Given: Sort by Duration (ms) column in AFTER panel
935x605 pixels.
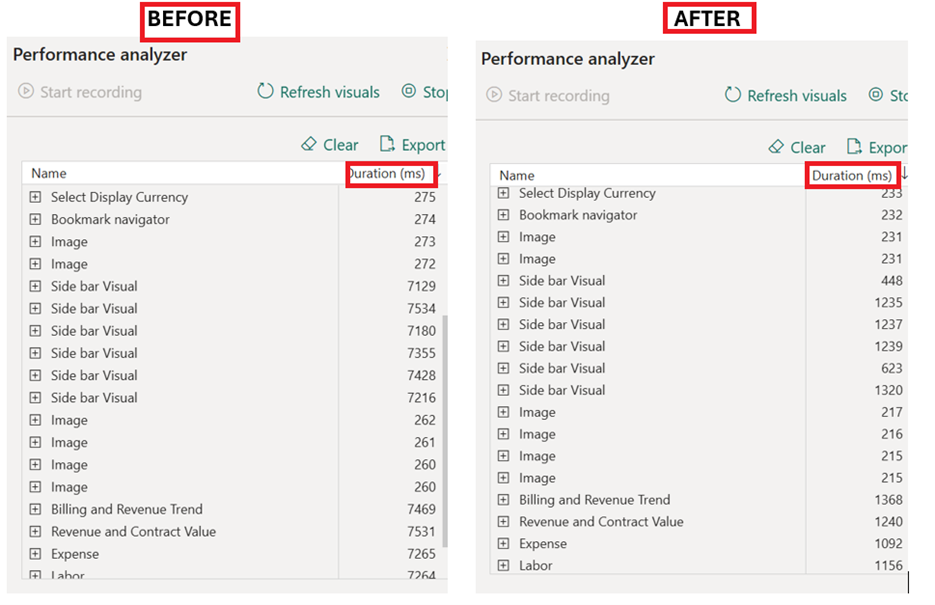Looking at the screenshot, I should click(852, 175).
